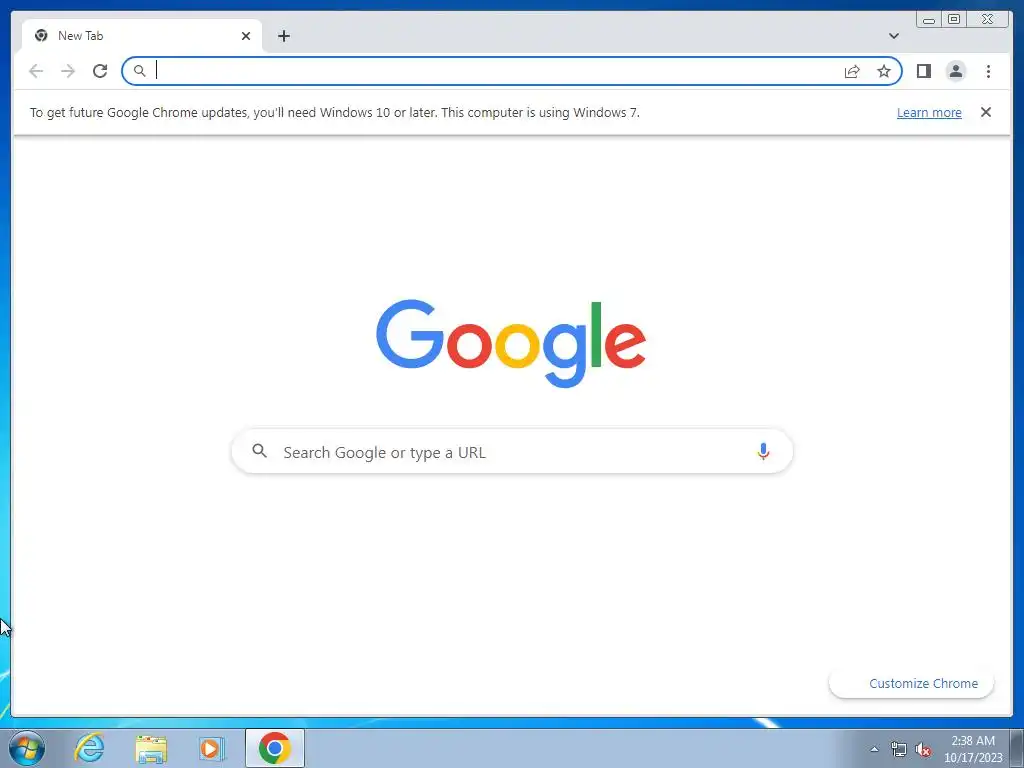Restore down the Chrome window
The width and height of the screenshot is (1024, 768).
pos(954,19)
